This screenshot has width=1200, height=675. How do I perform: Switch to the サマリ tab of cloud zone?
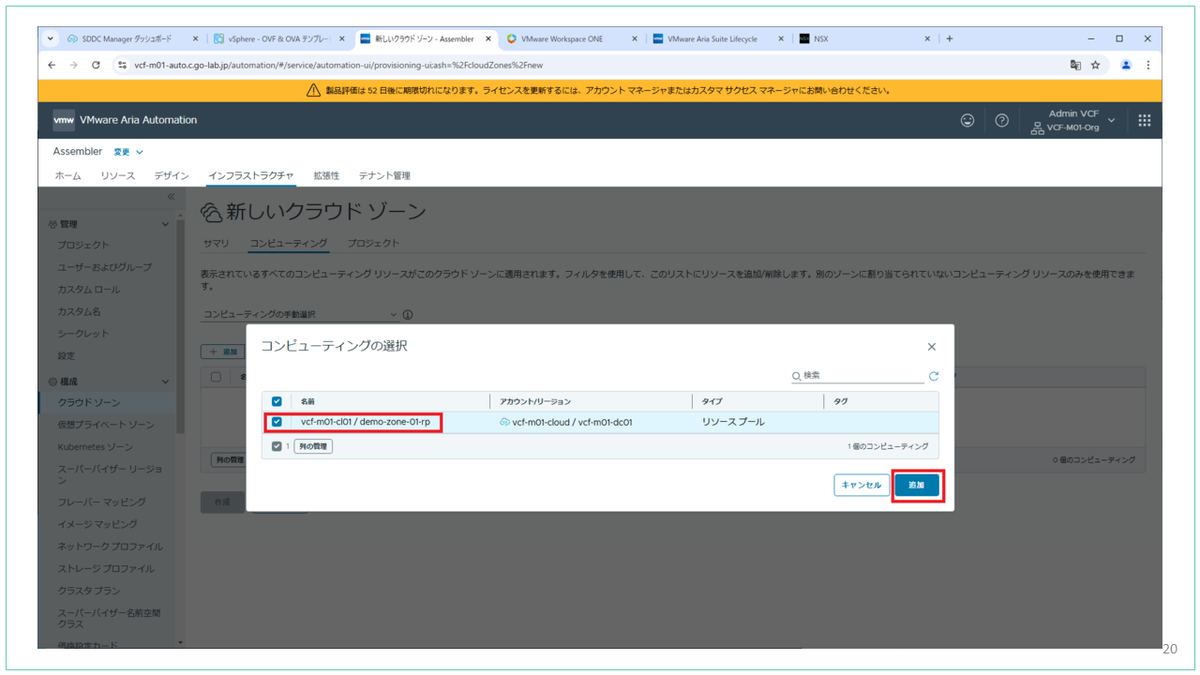click(216, 243)
